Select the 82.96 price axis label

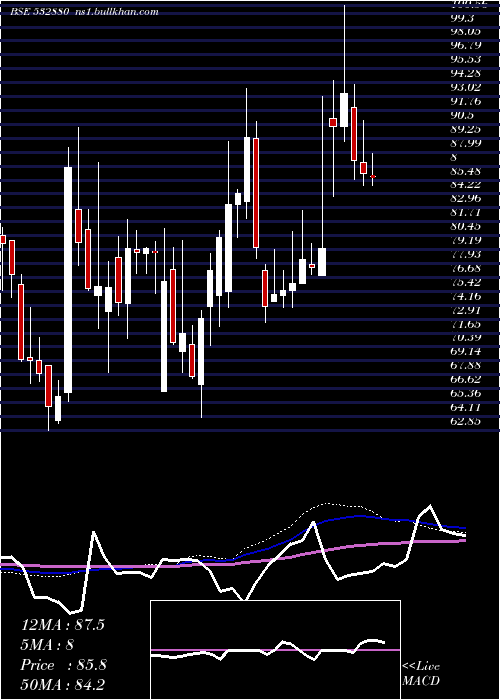click(466, 198)
